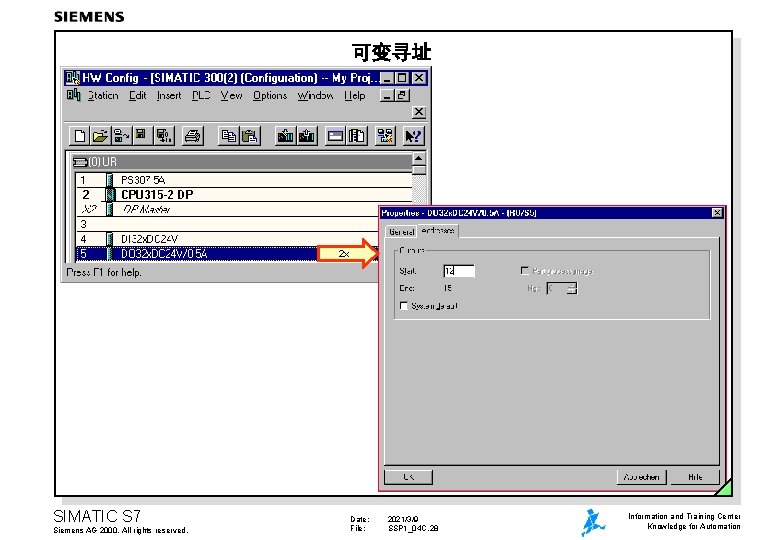Select the empty slot 3 row
The height and width of the screenshot is (540, 780).
(227, 224)
